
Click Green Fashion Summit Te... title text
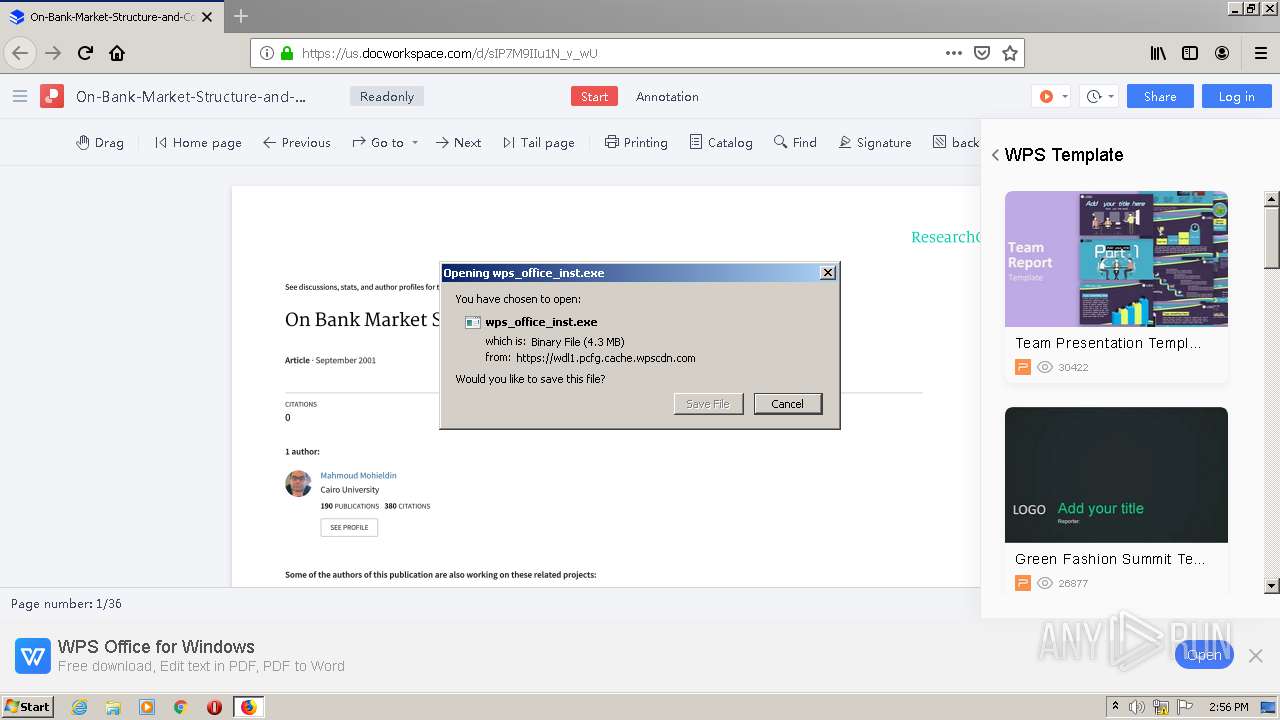pyautogui.click(x=1110, y=559)
